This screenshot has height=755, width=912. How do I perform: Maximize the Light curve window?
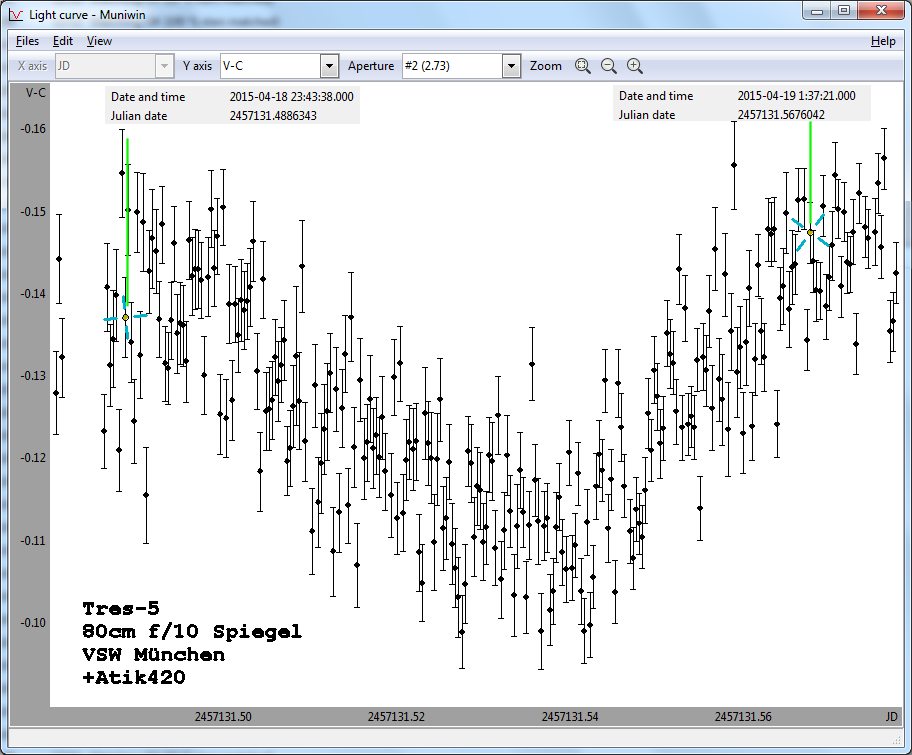[x=843, y=10]
